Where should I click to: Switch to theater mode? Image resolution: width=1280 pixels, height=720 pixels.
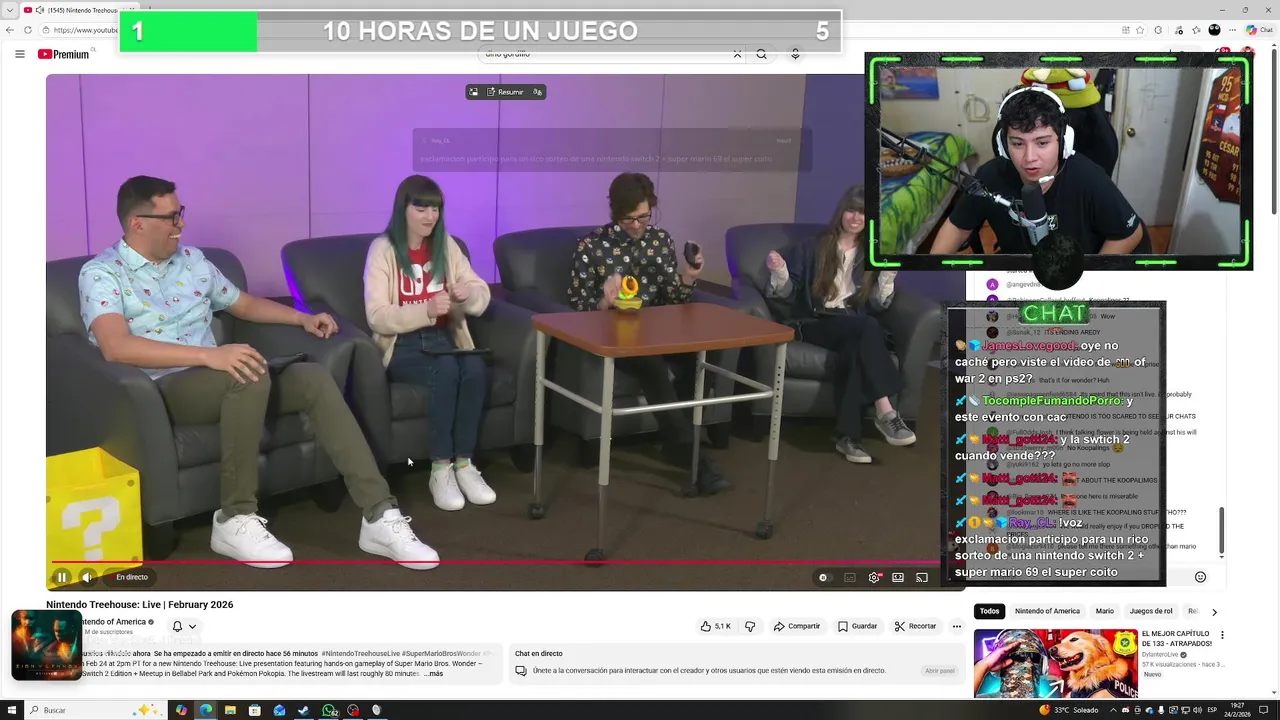[x=898, y=577]
